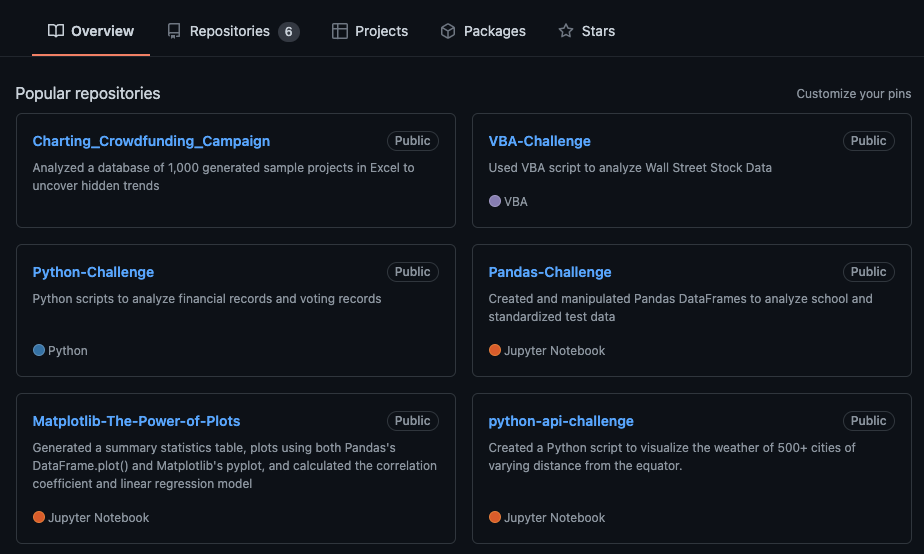Open Charting_Crowdfunding_Campaign repository
Screen dimensions: 924x554
151,141
